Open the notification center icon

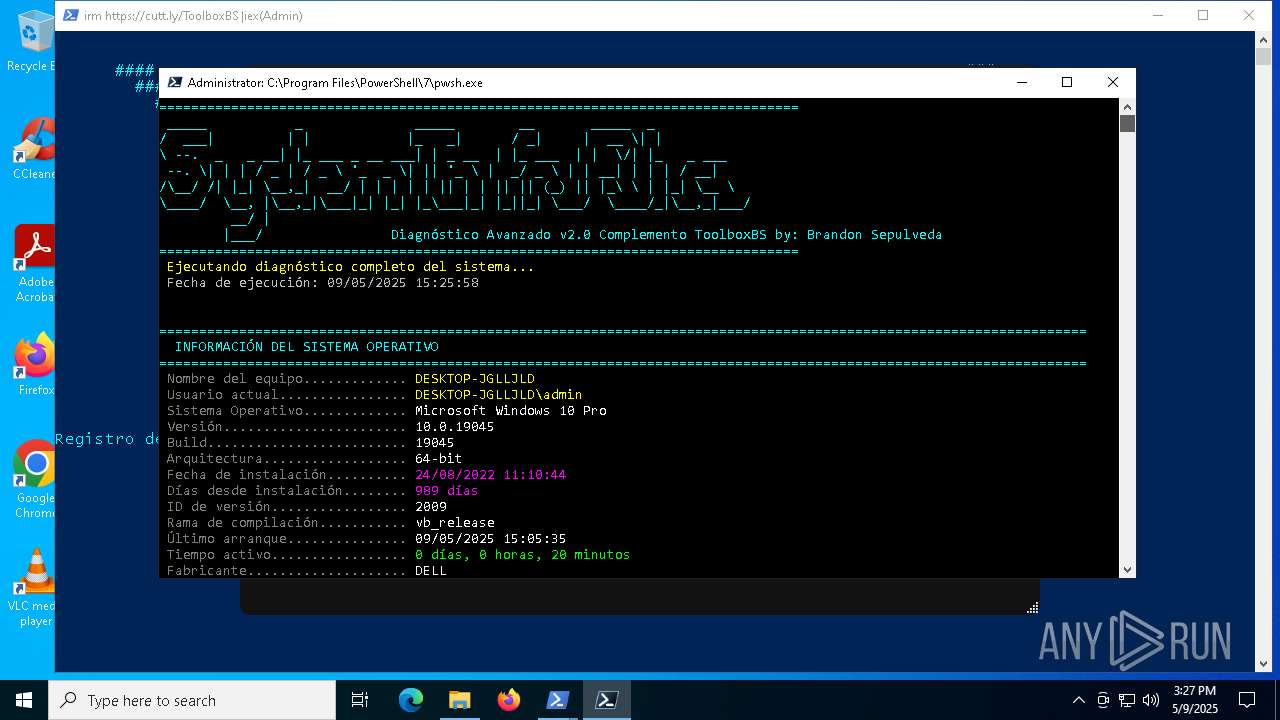coord(1247,700)
